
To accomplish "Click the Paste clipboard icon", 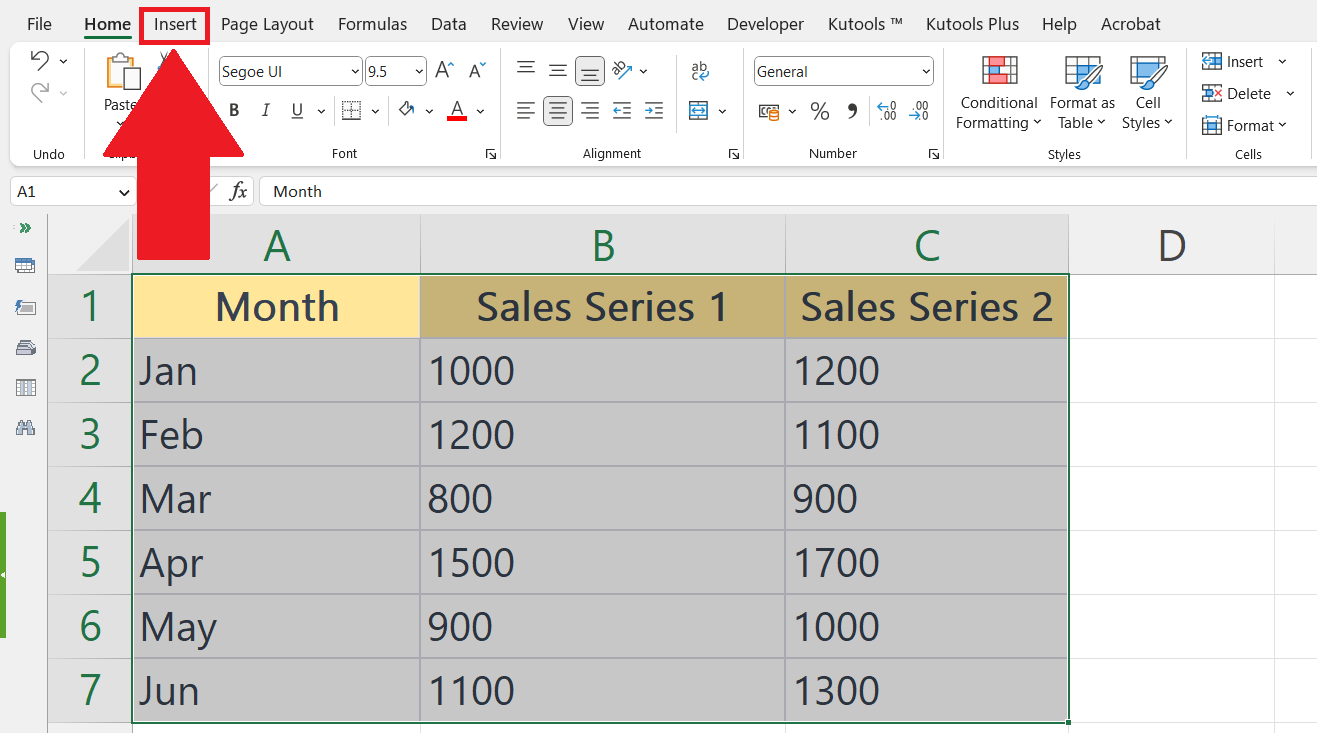I will pyautogui.click(x=123, y=73).
